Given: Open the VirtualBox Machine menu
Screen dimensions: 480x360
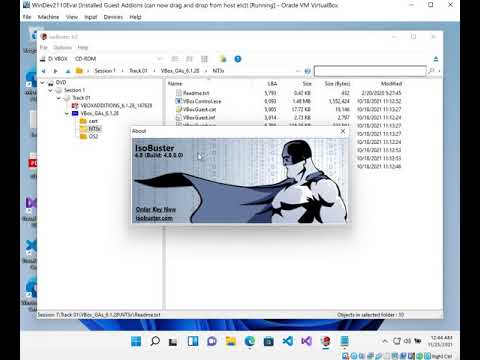Looking at the screenshot, I should pyautogui.click(x=48, y=17).
